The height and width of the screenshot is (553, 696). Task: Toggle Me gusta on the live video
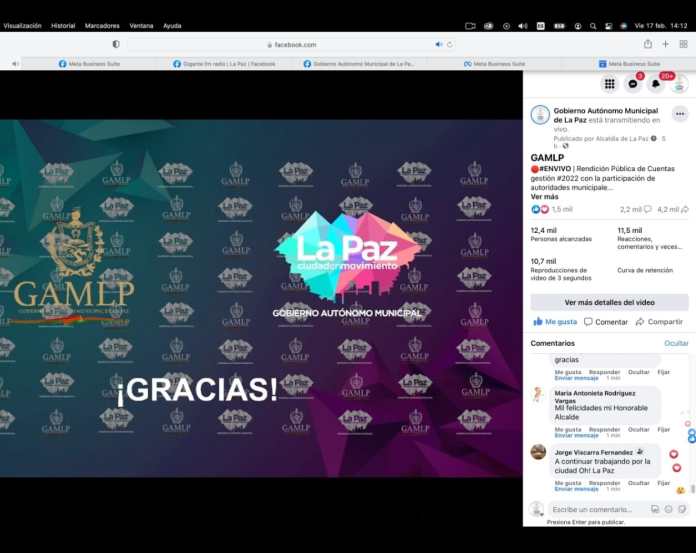555,322
